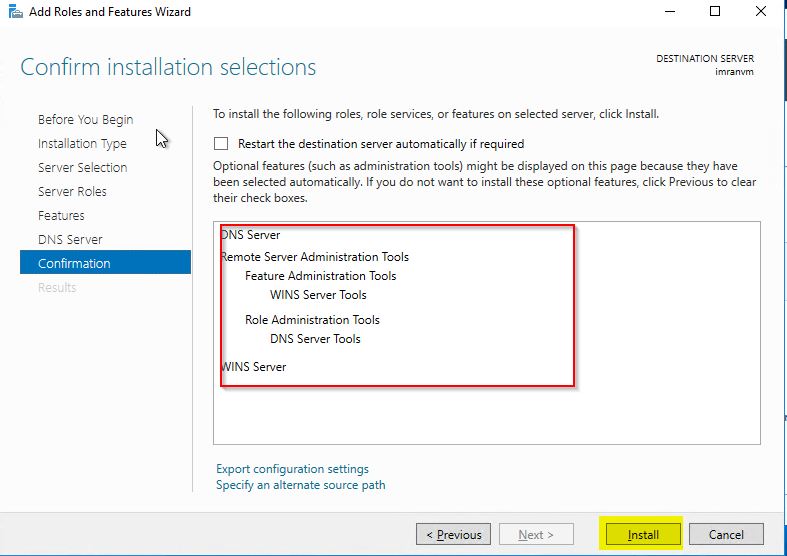
Task: Open Specify an alternate source path
Action: 300,485
